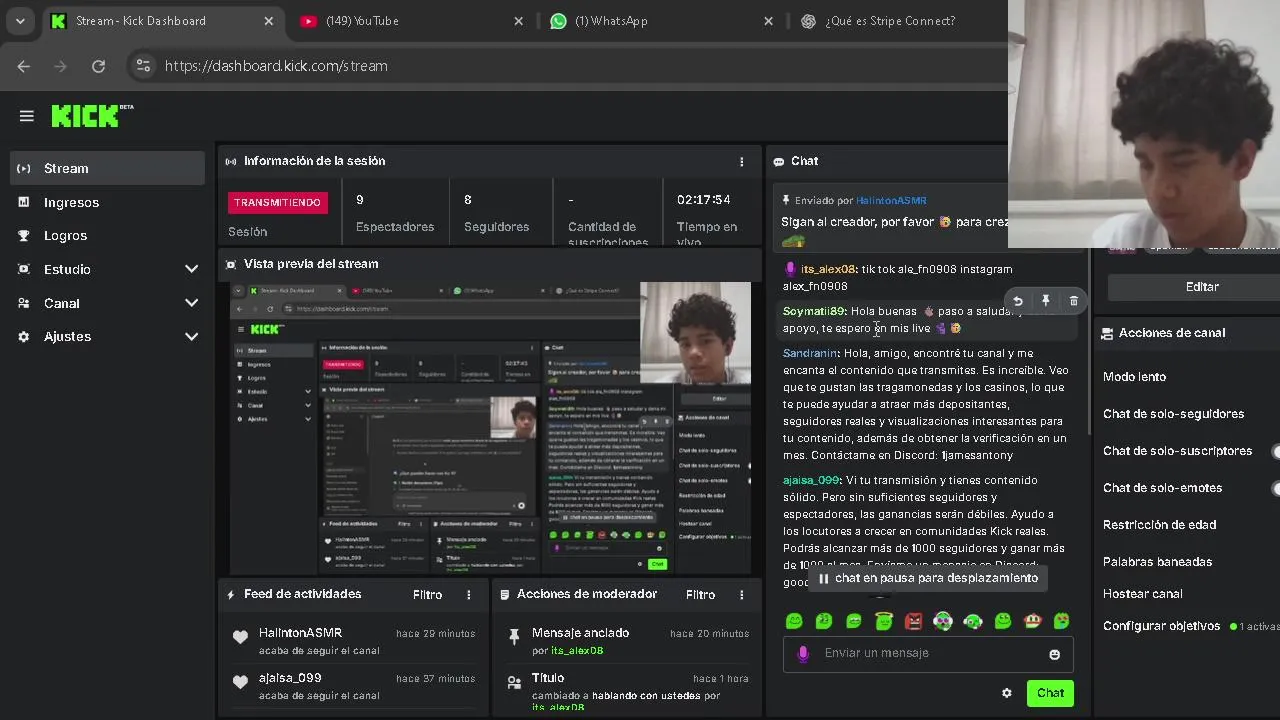Open the Acciones de moderador Filtro

[x=700, y=595]
